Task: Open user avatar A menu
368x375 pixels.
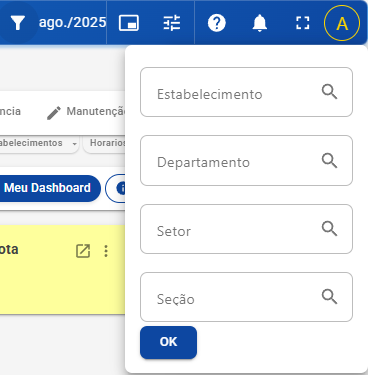Action: [342, 23]
